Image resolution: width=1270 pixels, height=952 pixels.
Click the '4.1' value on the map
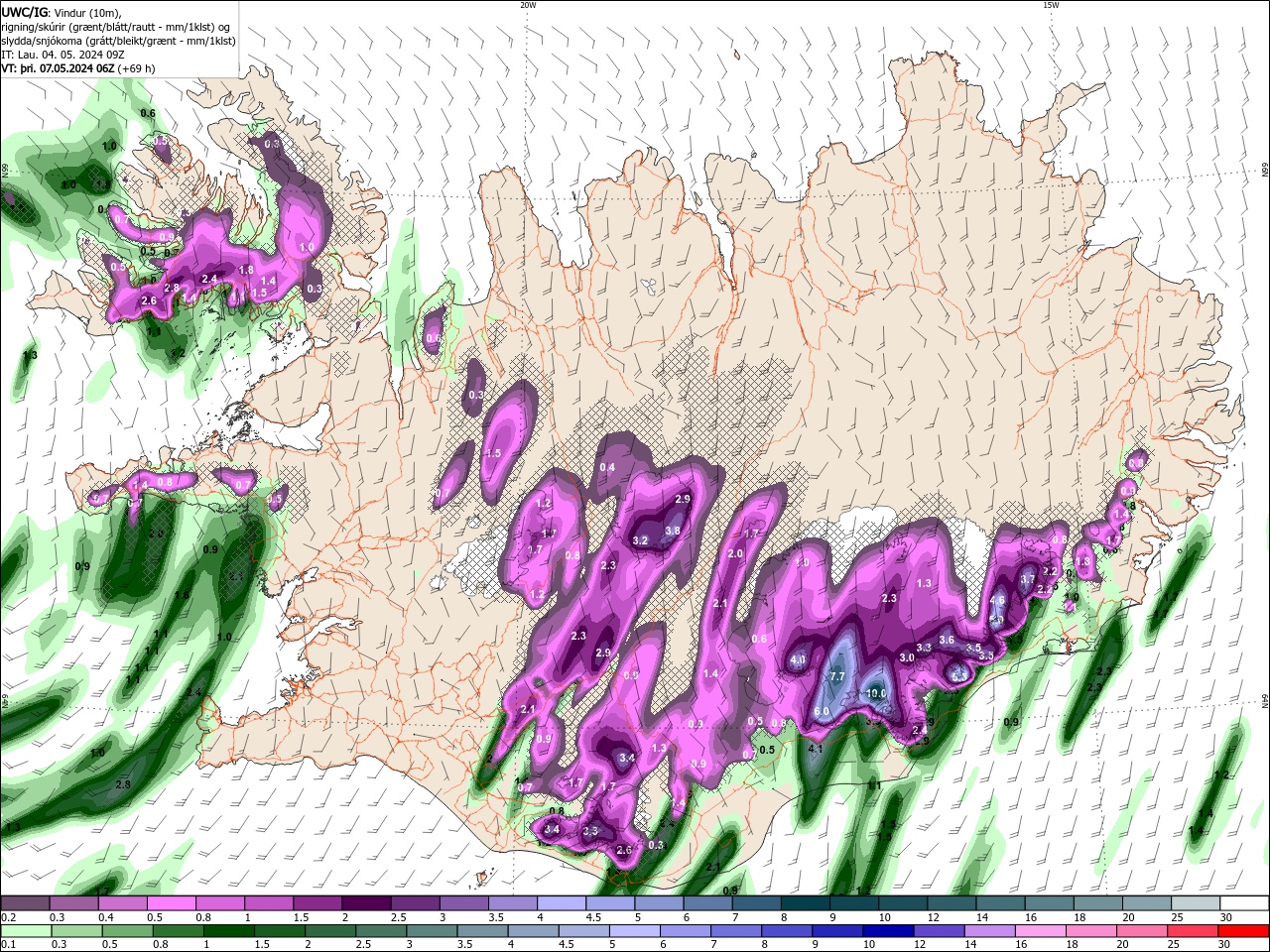(816, 749)
